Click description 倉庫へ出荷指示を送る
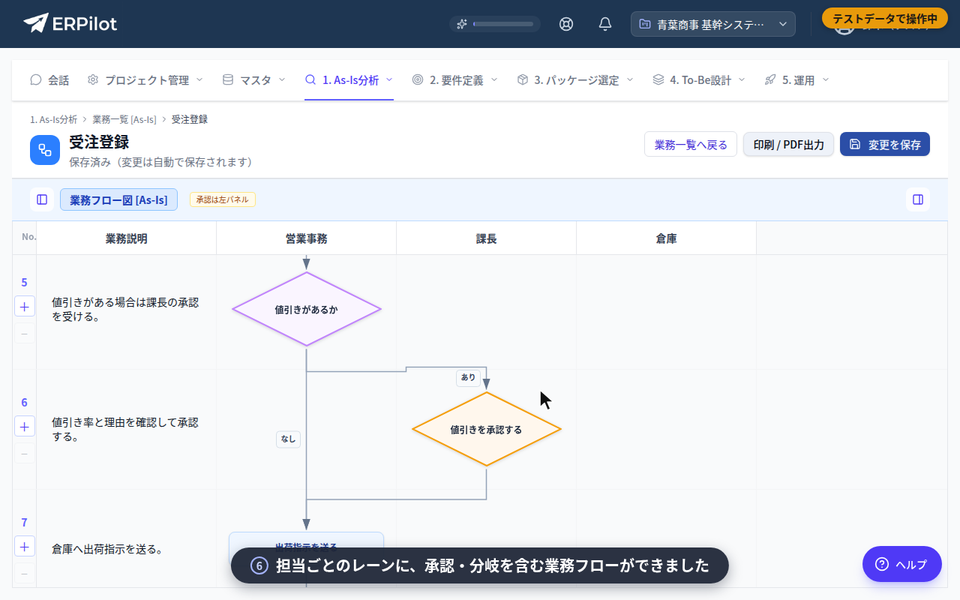 tap(108, 549)
